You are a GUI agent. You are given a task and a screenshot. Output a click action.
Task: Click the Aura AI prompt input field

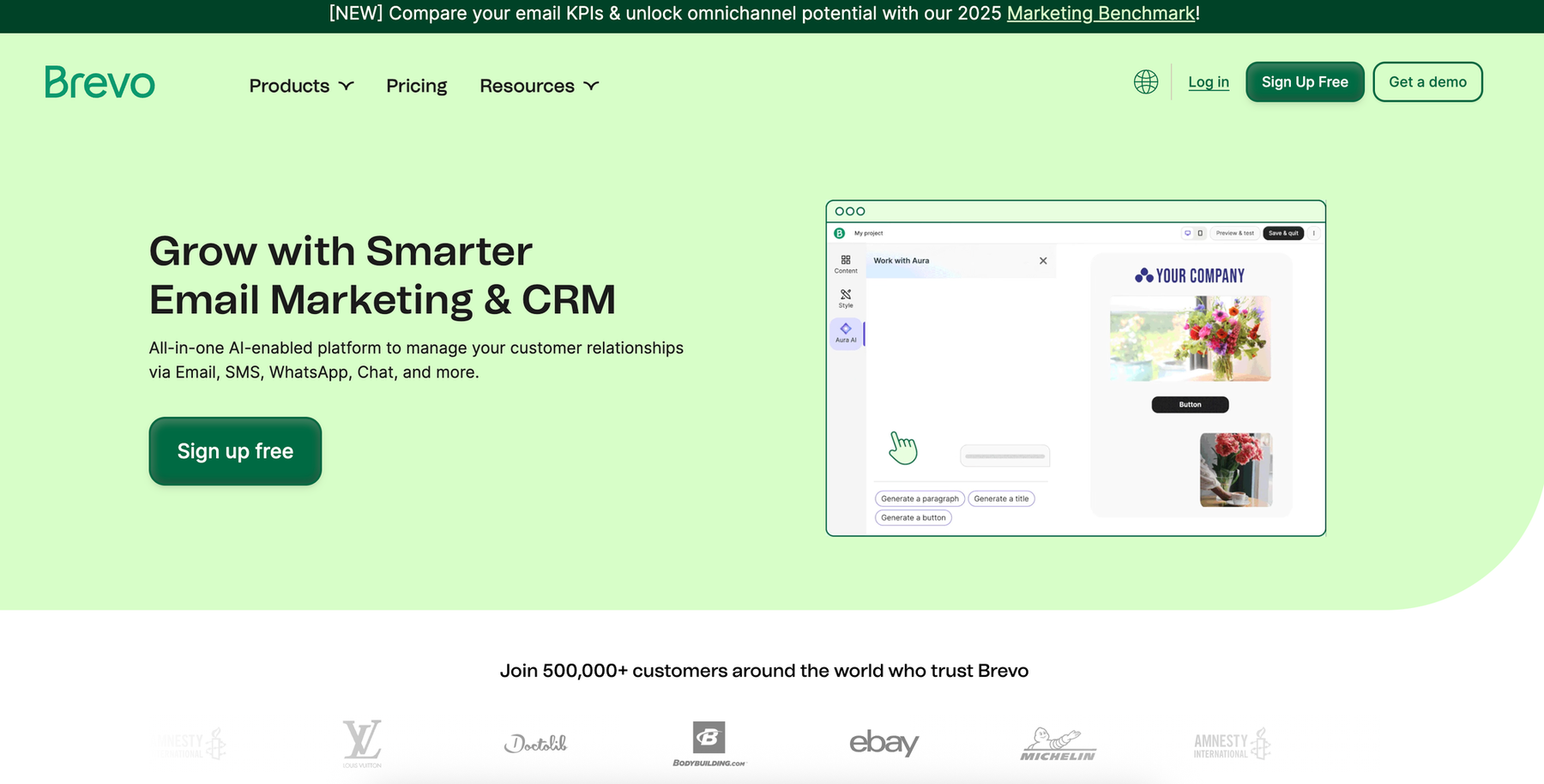tap(1004, 455)
